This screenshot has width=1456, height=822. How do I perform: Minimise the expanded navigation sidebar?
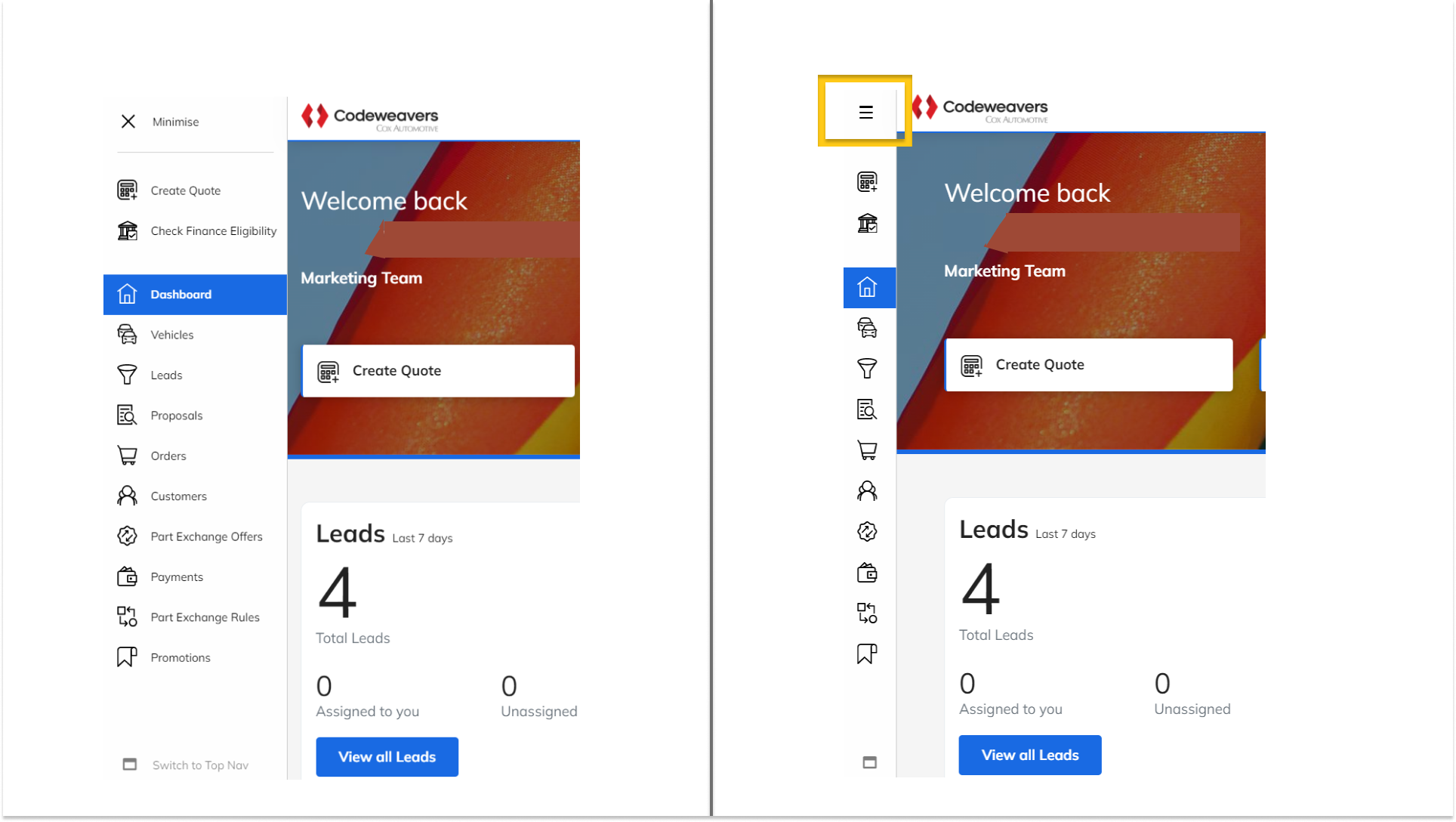tap(159, 122)
